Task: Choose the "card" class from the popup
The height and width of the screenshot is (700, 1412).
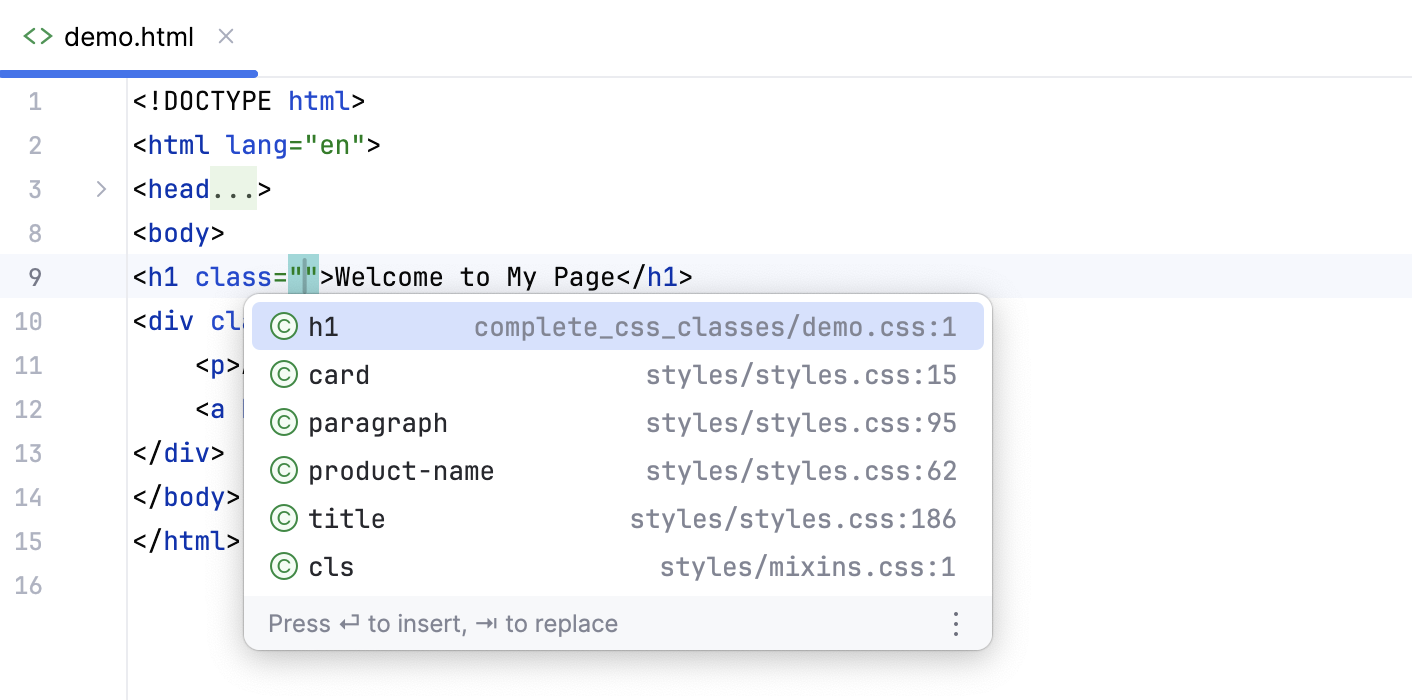Action: click(340, 374)
